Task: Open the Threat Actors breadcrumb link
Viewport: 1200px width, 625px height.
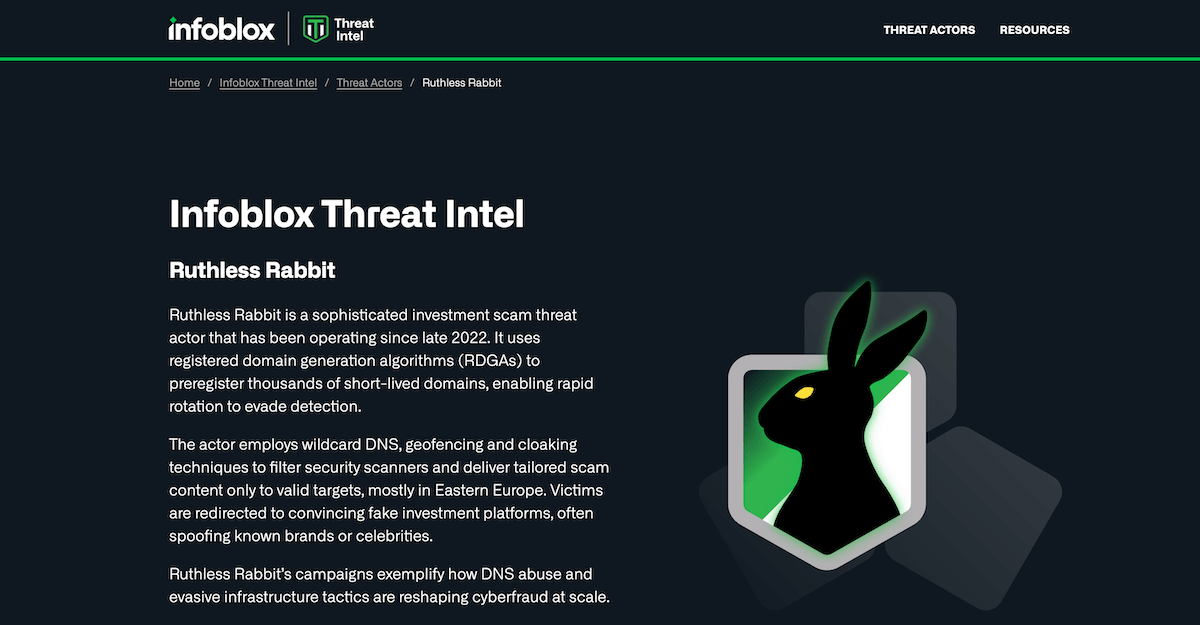Action: coord(369,83)
